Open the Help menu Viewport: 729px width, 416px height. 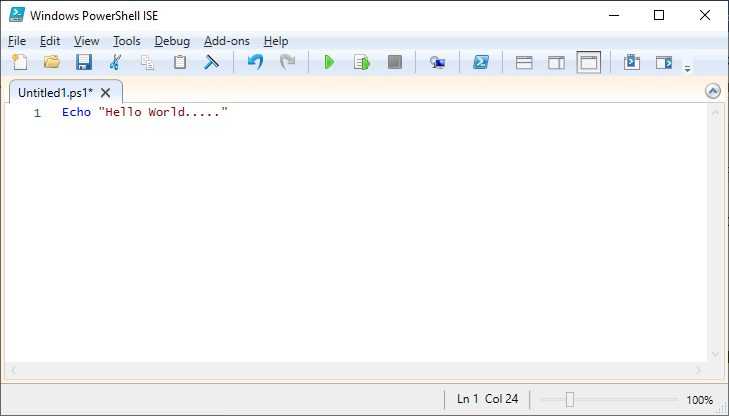[x=276, y=41]
